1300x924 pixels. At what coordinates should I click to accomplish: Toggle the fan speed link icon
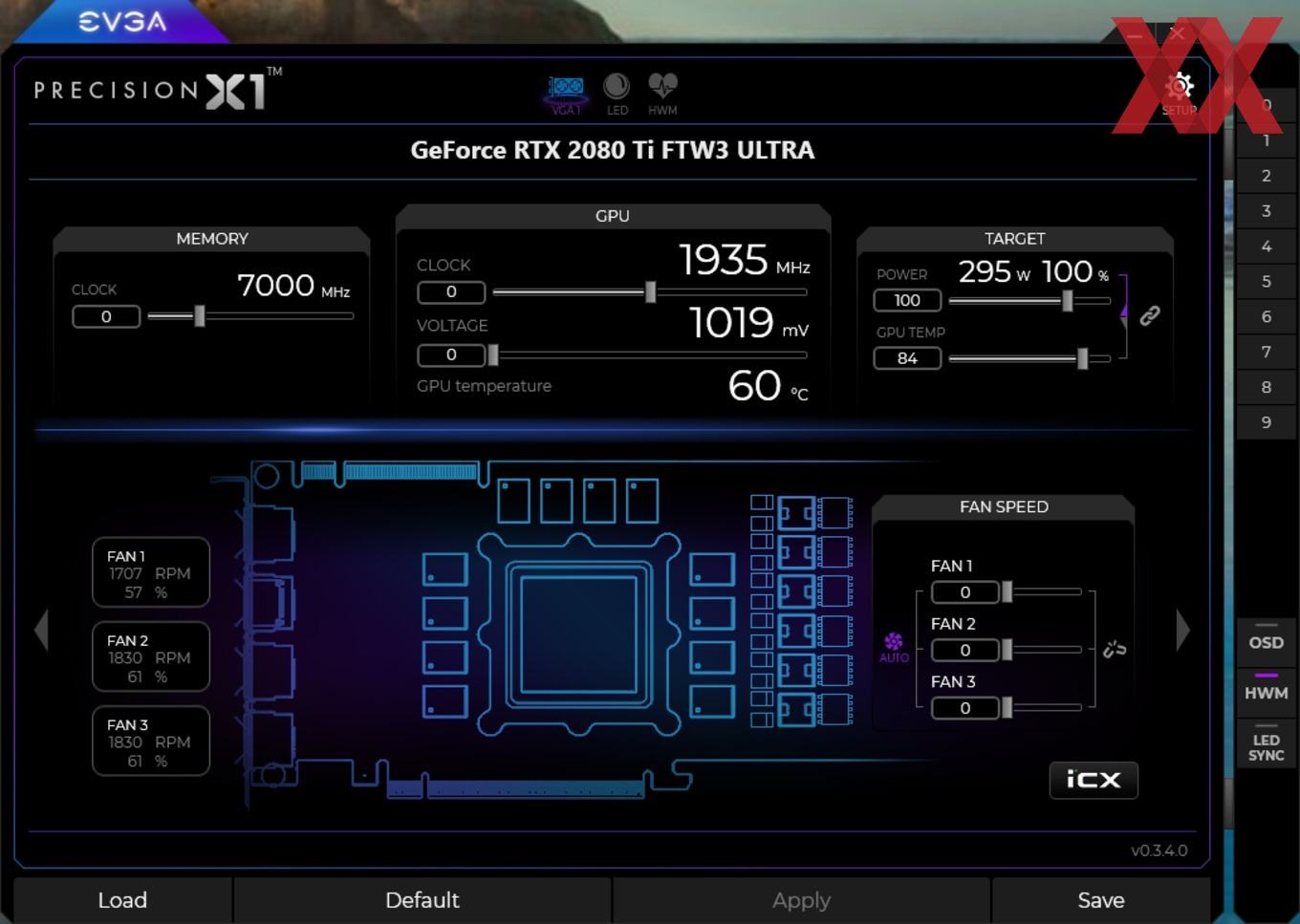click(1115, 650)
